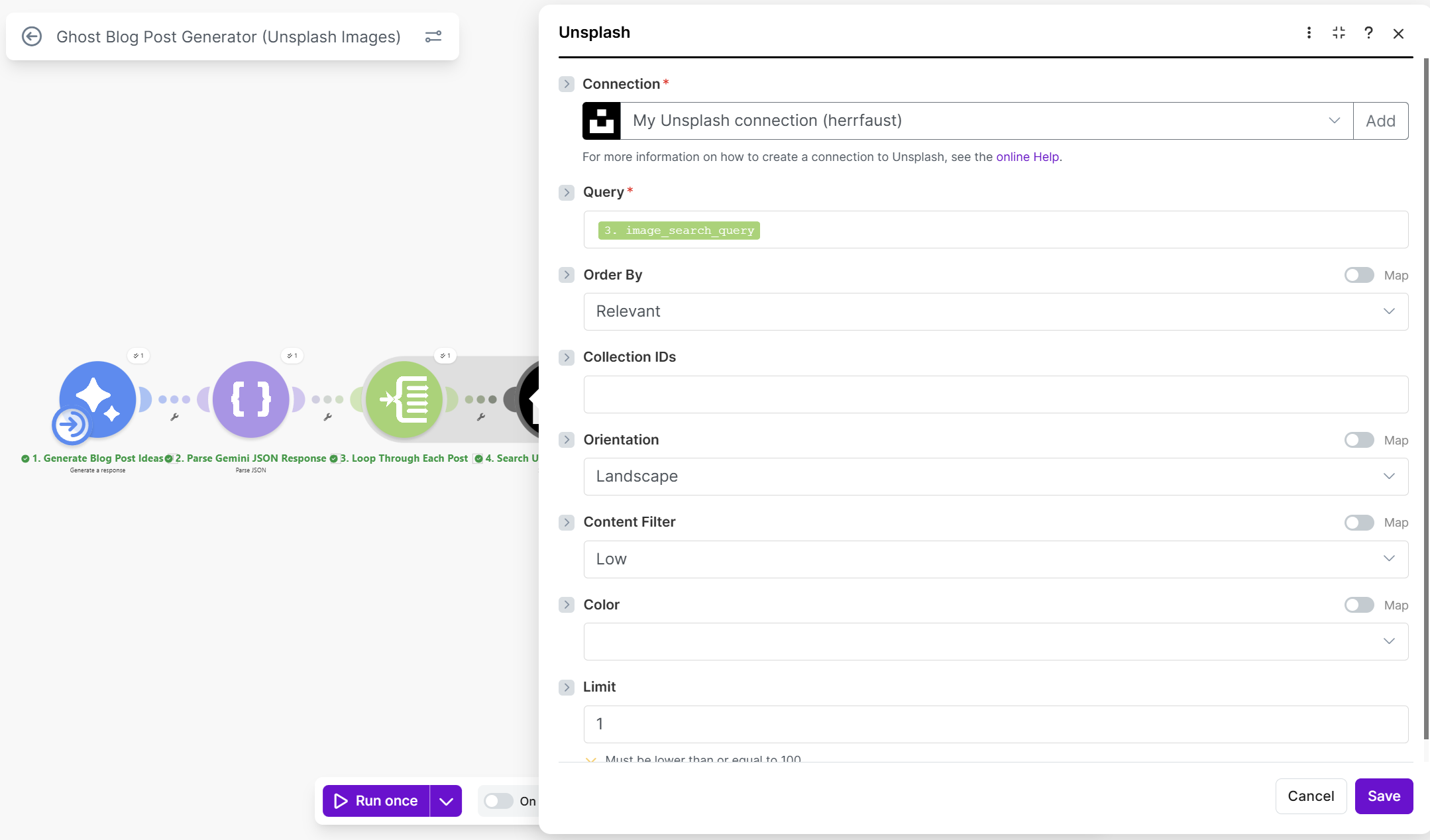Open the Unsplash panel three-dot menu

[1309, 33]
